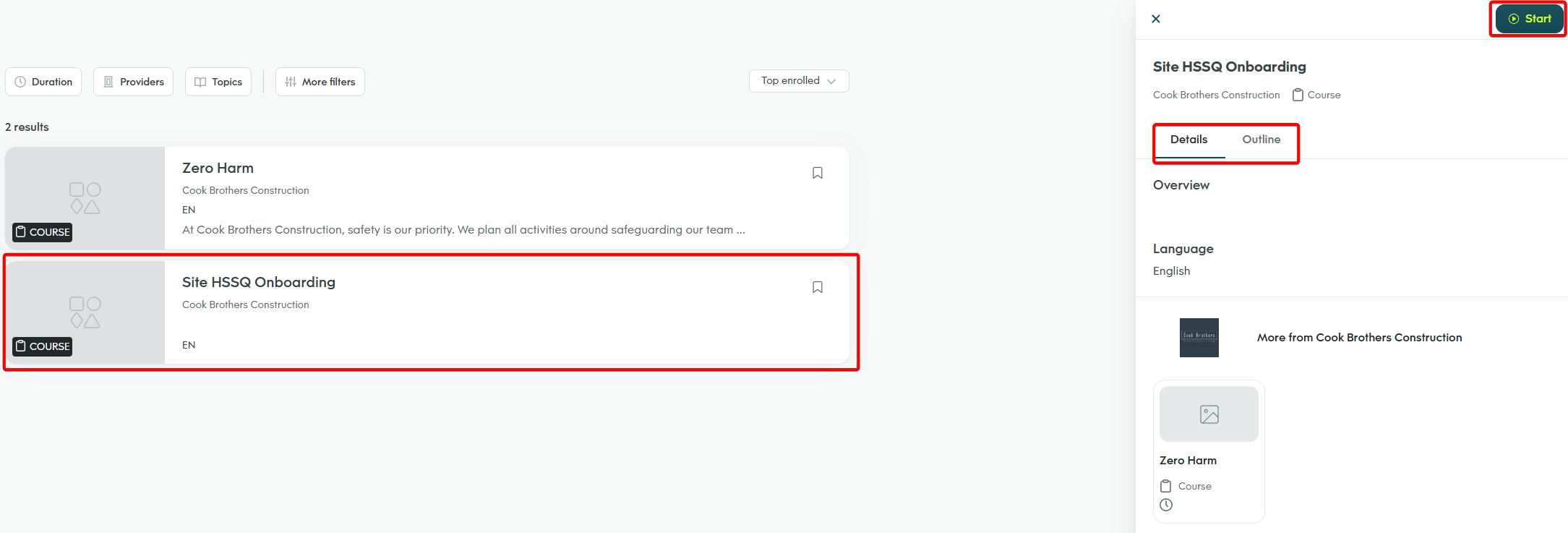
Task: Switch to the Outline tab
Action: (1261, 140)
